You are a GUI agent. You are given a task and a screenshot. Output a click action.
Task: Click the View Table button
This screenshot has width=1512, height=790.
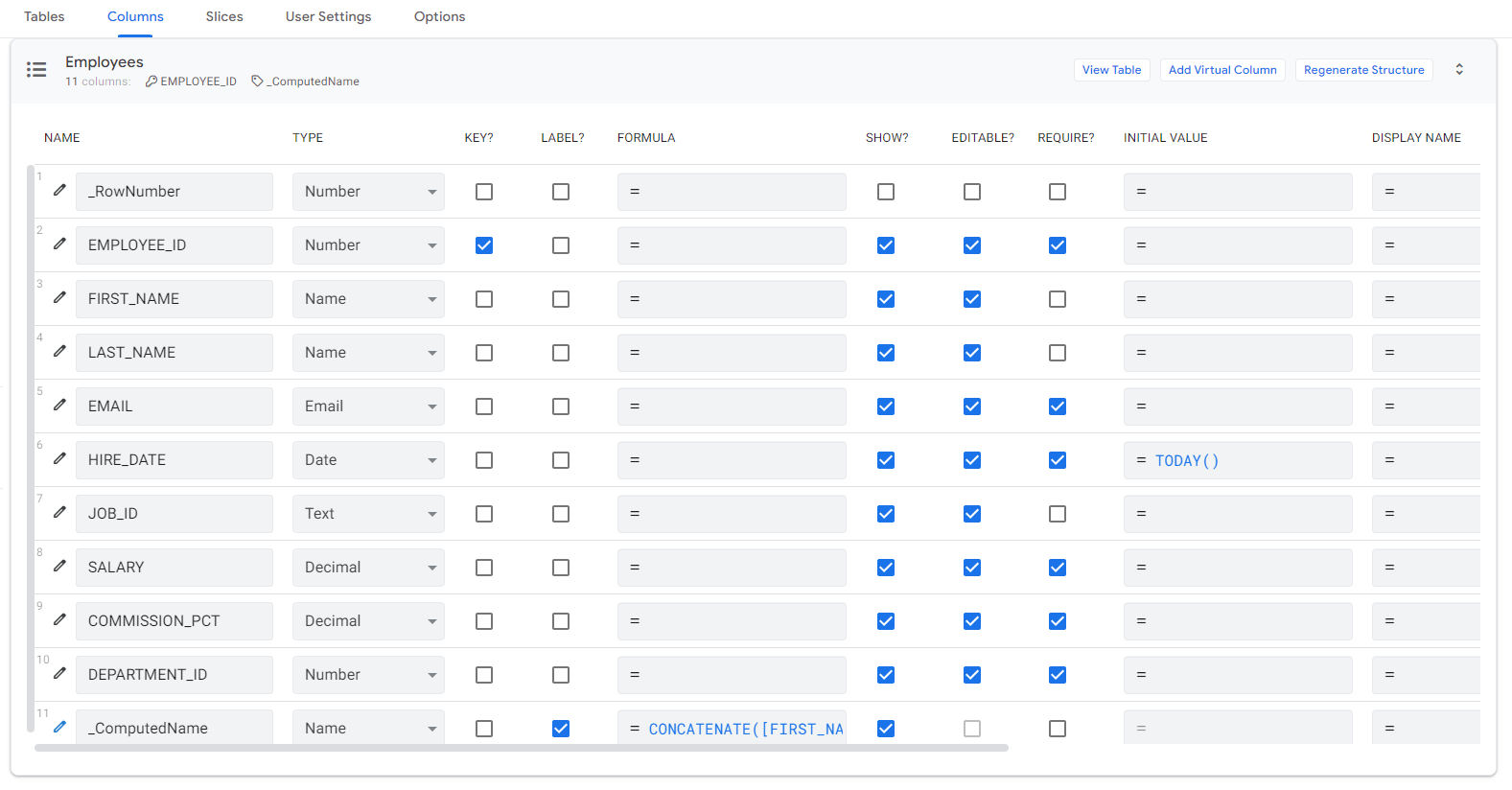tap(1111, 70)
